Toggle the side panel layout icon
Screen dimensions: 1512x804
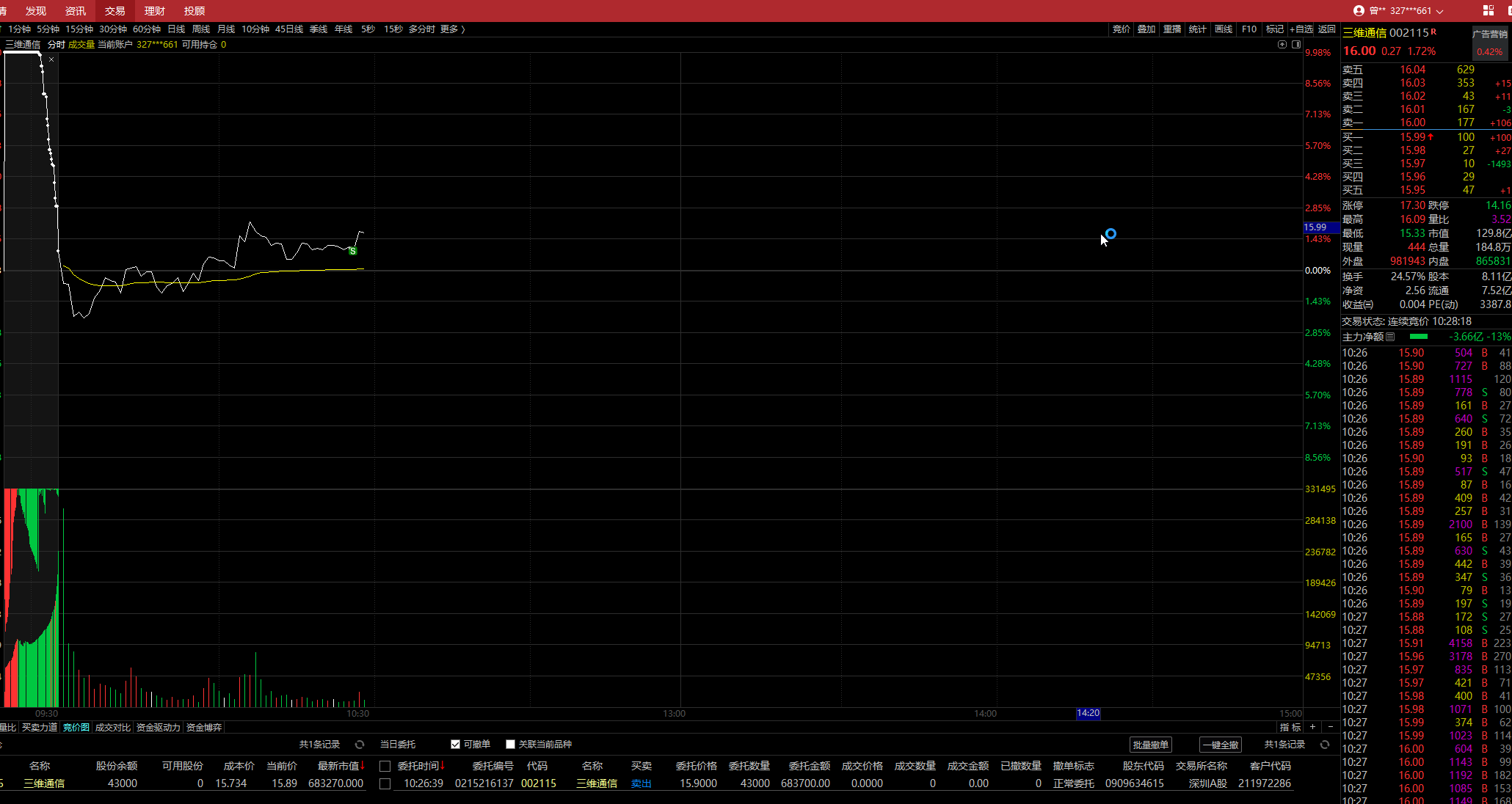pos(1296,45)
